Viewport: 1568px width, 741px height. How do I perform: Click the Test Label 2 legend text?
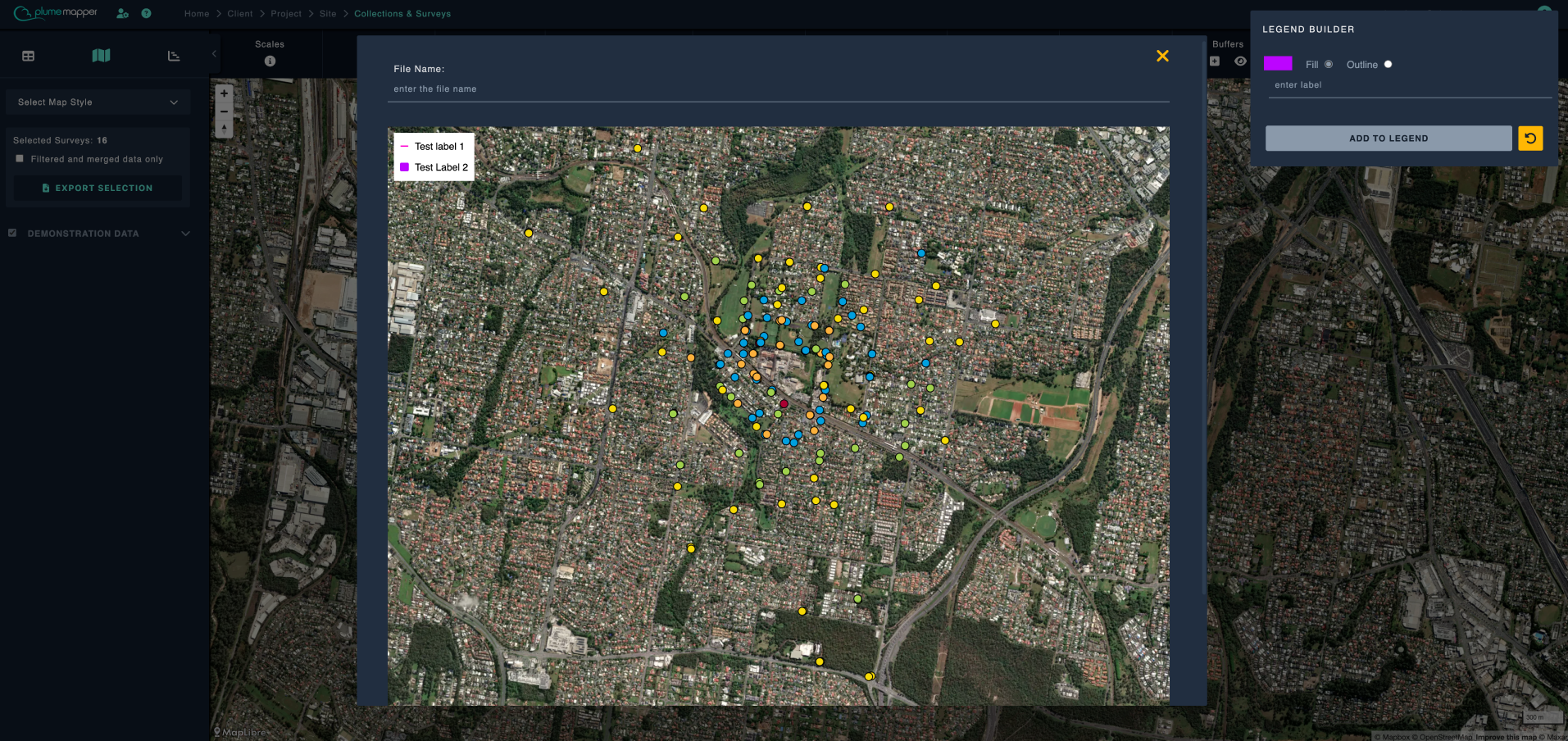[x=442, y=167]
